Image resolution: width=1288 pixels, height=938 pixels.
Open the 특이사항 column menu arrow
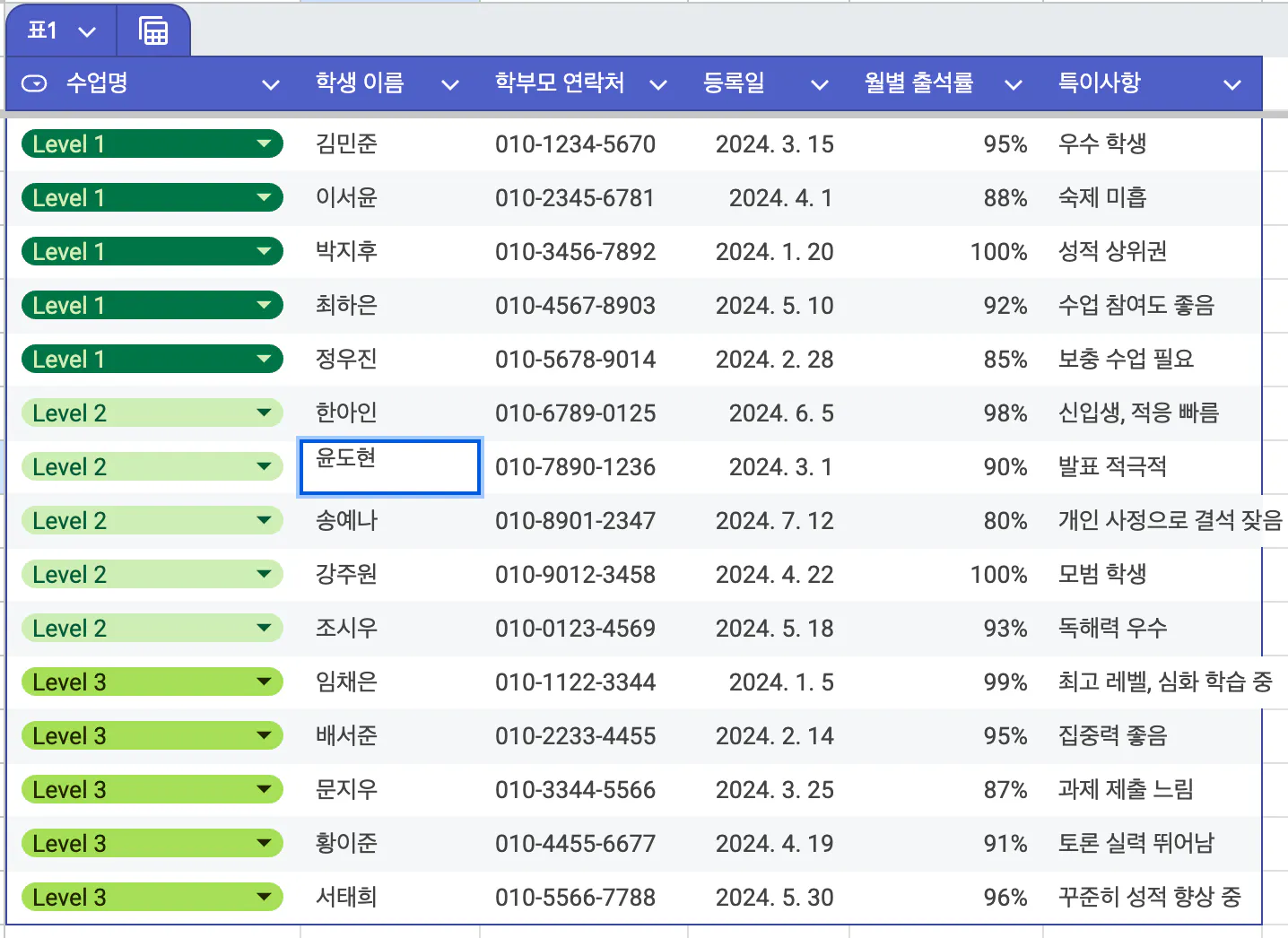click(1232, 84)
